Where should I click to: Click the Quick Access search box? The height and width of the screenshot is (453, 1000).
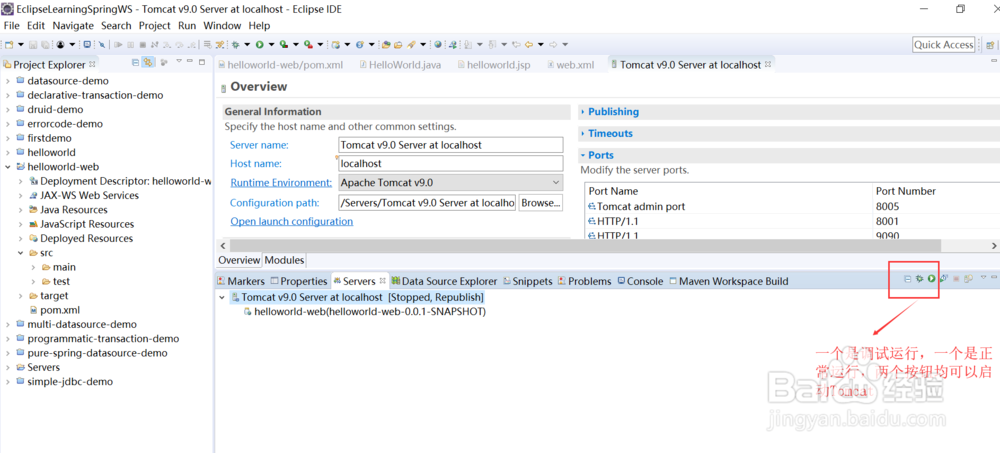[943, 45]
